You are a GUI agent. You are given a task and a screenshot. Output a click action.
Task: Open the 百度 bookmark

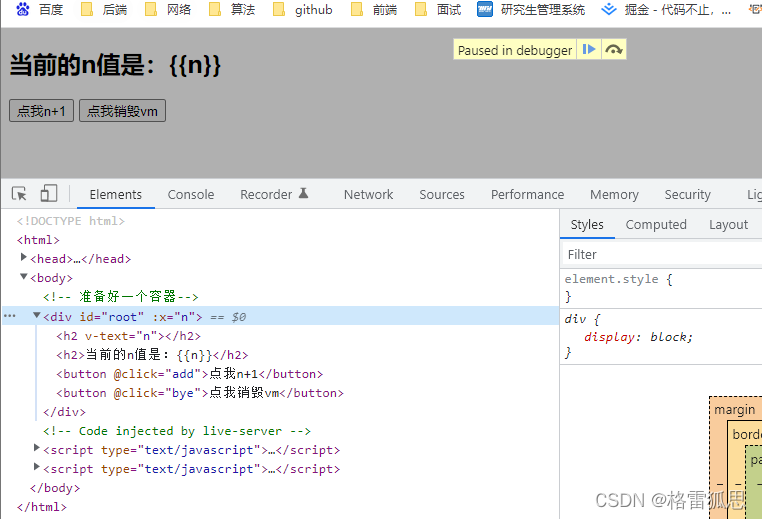(40, 9)
